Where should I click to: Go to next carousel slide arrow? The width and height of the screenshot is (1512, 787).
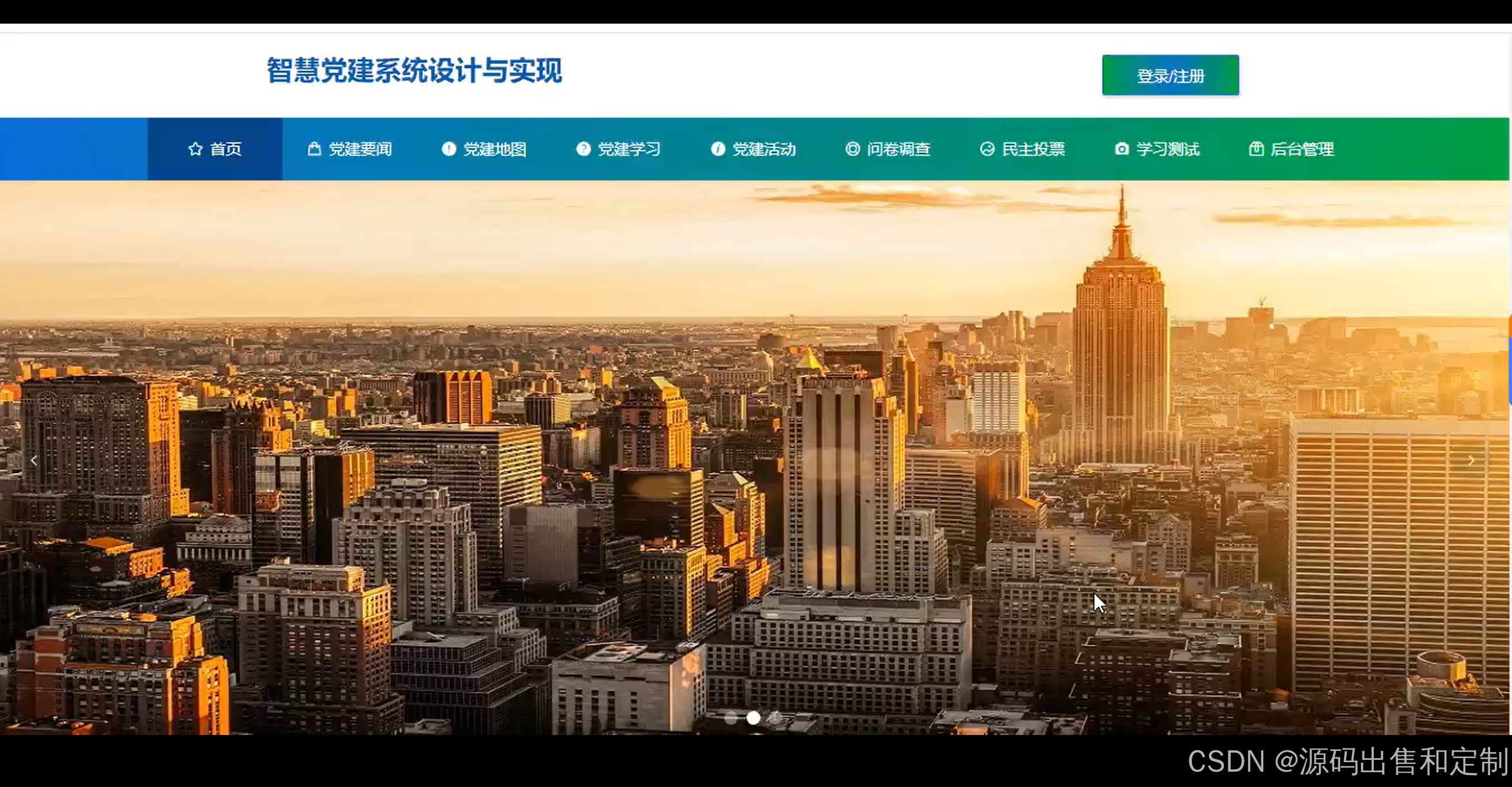(1471, 461)
